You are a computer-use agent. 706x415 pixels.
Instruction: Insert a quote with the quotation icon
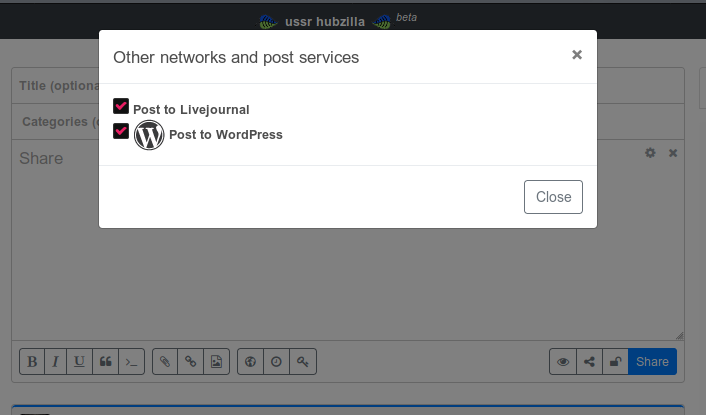click(x=105, y=361)
